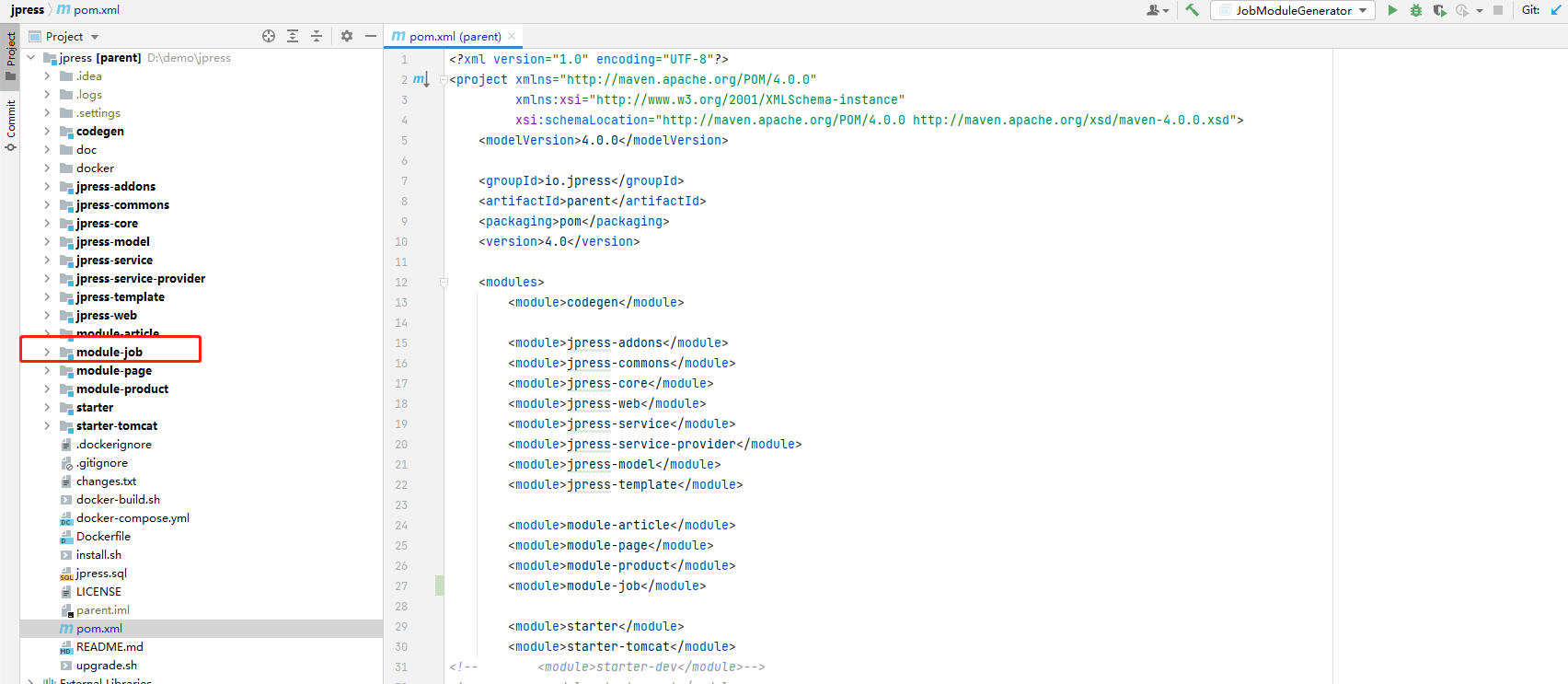Screen dimensions: 1568x684
Task: Click line 27 module-job entry in editor
Action: (606, 586)
